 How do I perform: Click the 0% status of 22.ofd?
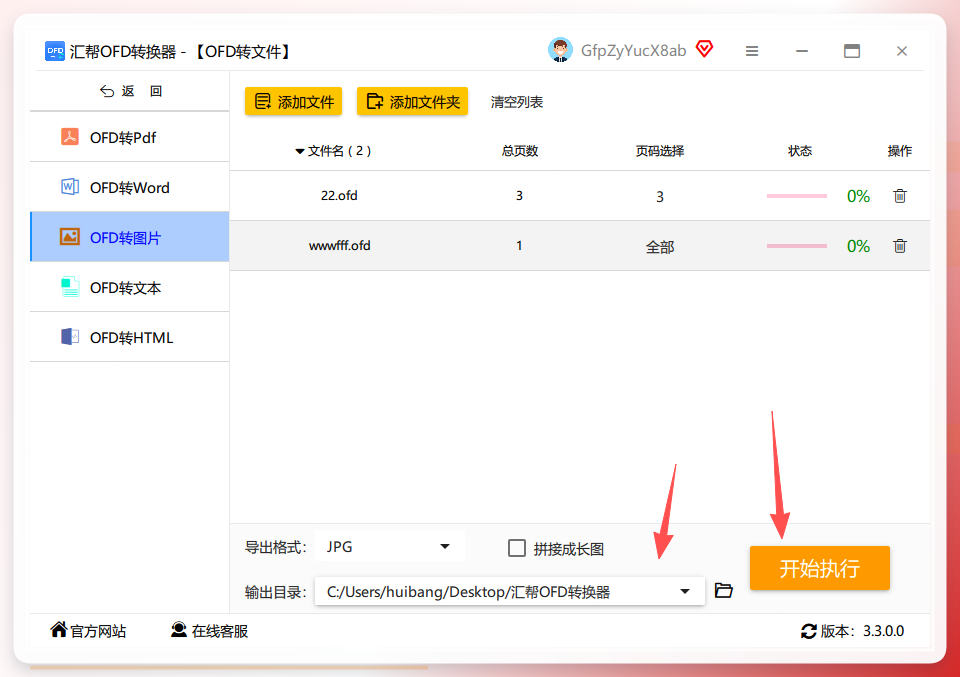point(858,196)
